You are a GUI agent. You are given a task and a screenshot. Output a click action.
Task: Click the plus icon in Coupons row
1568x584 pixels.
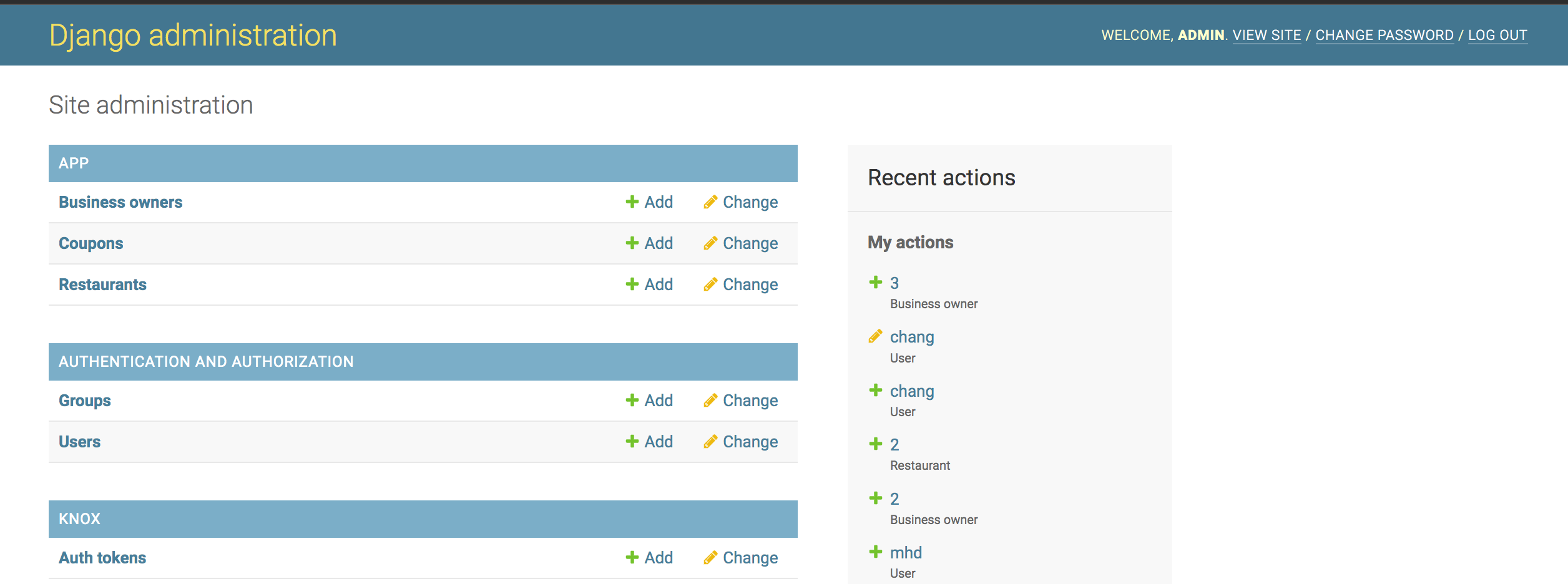click(x=632, y=243)
